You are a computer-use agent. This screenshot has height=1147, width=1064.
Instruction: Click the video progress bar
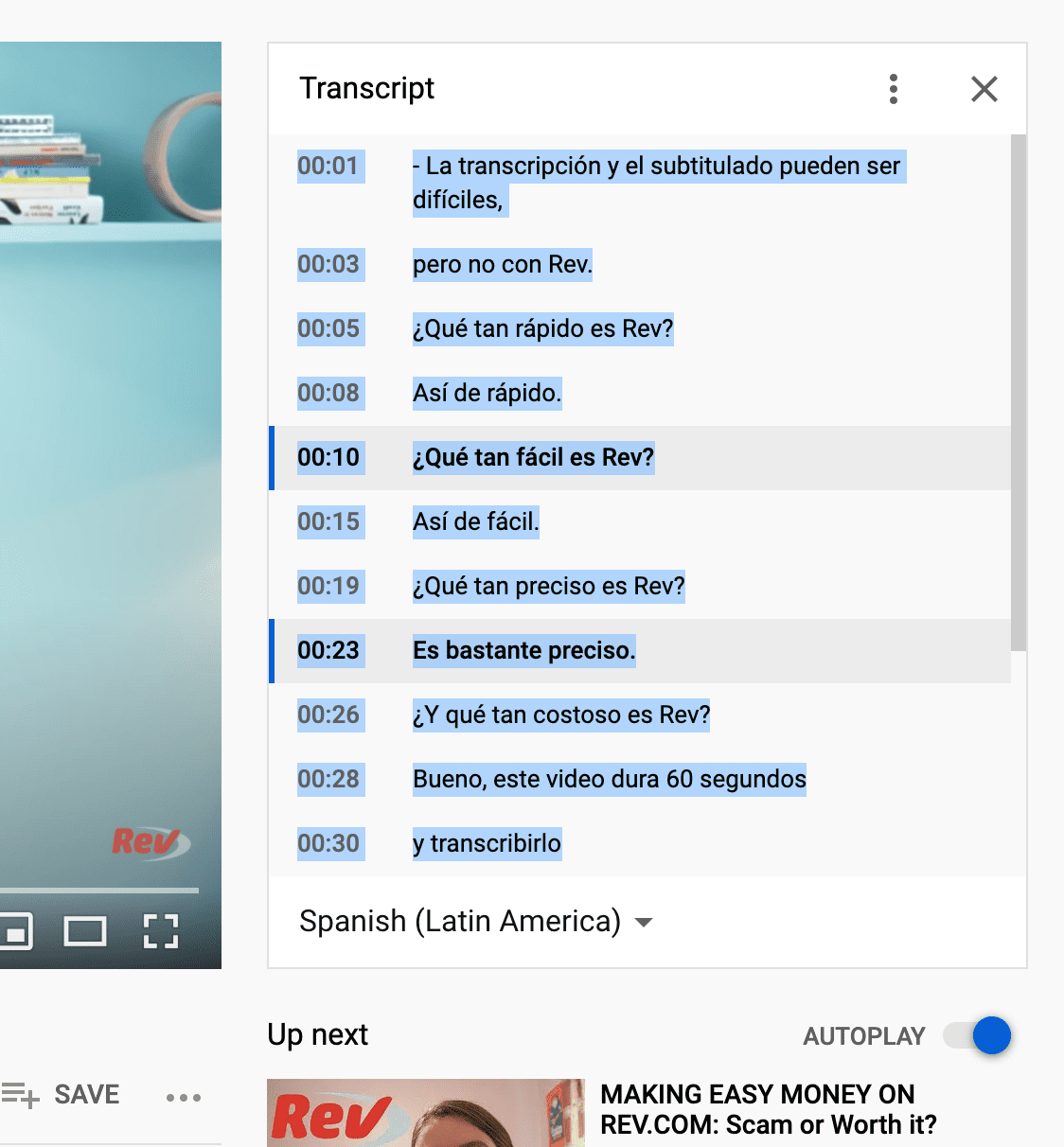(x=99, y=891)
